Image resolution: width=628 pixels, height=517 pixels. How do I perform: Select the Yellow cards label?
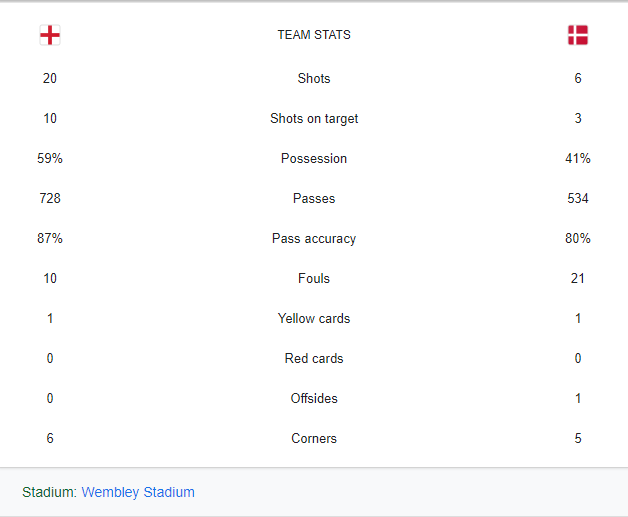click(314, 318)
